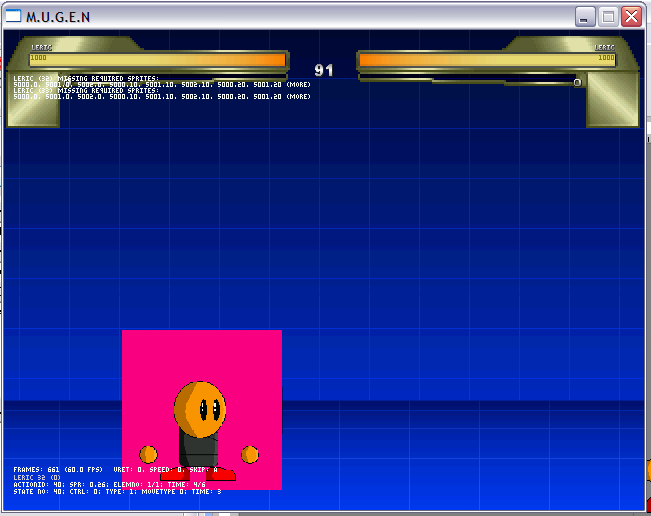Click the M.U.G.E.N window title bar icon
Viewport: 651px width, 516px height.
(x=13, y=16)
